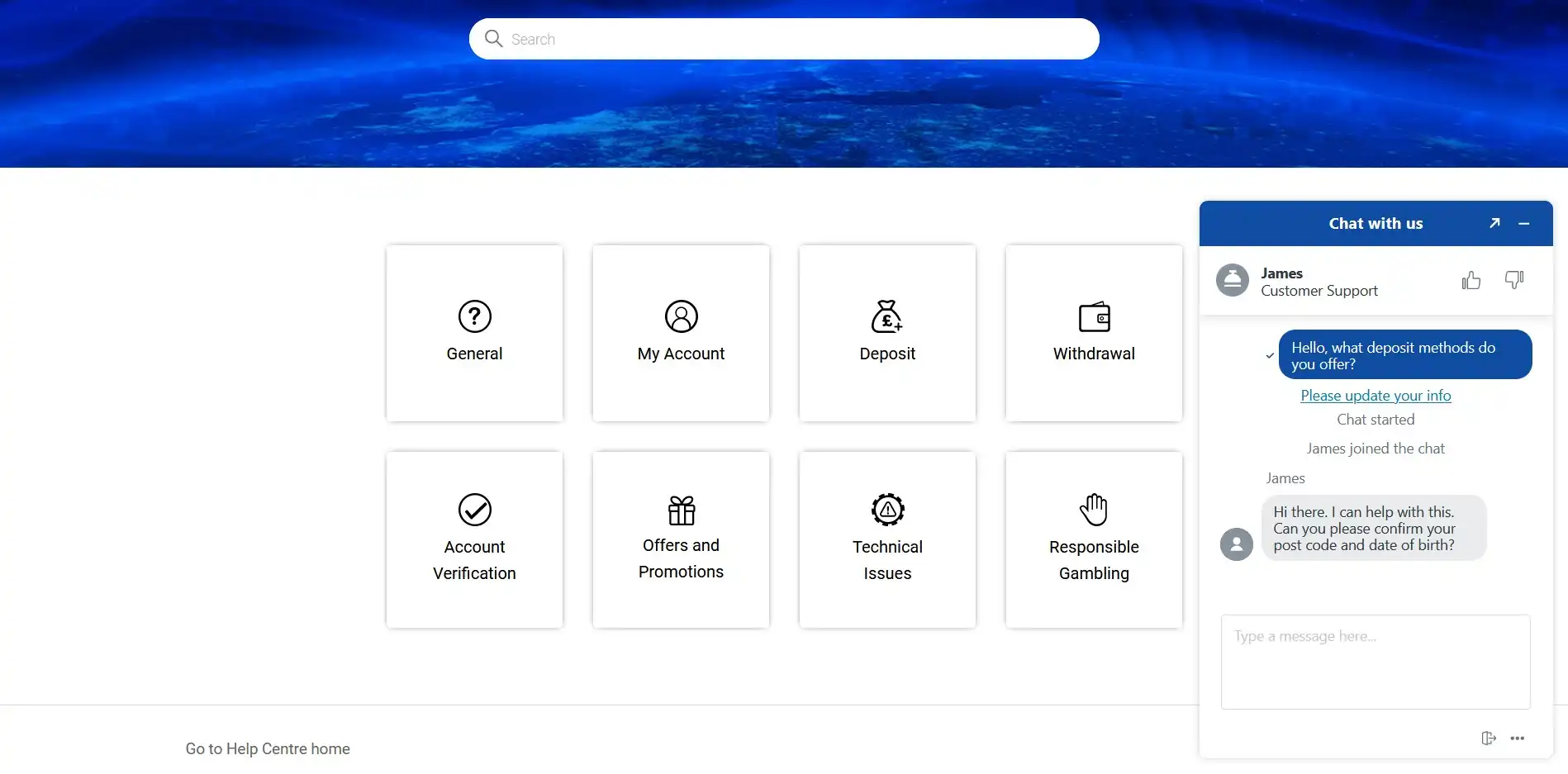Screen dimensions: 1568x774
Task: Click the search magnifier icon
Action: [x=493, y=39]
